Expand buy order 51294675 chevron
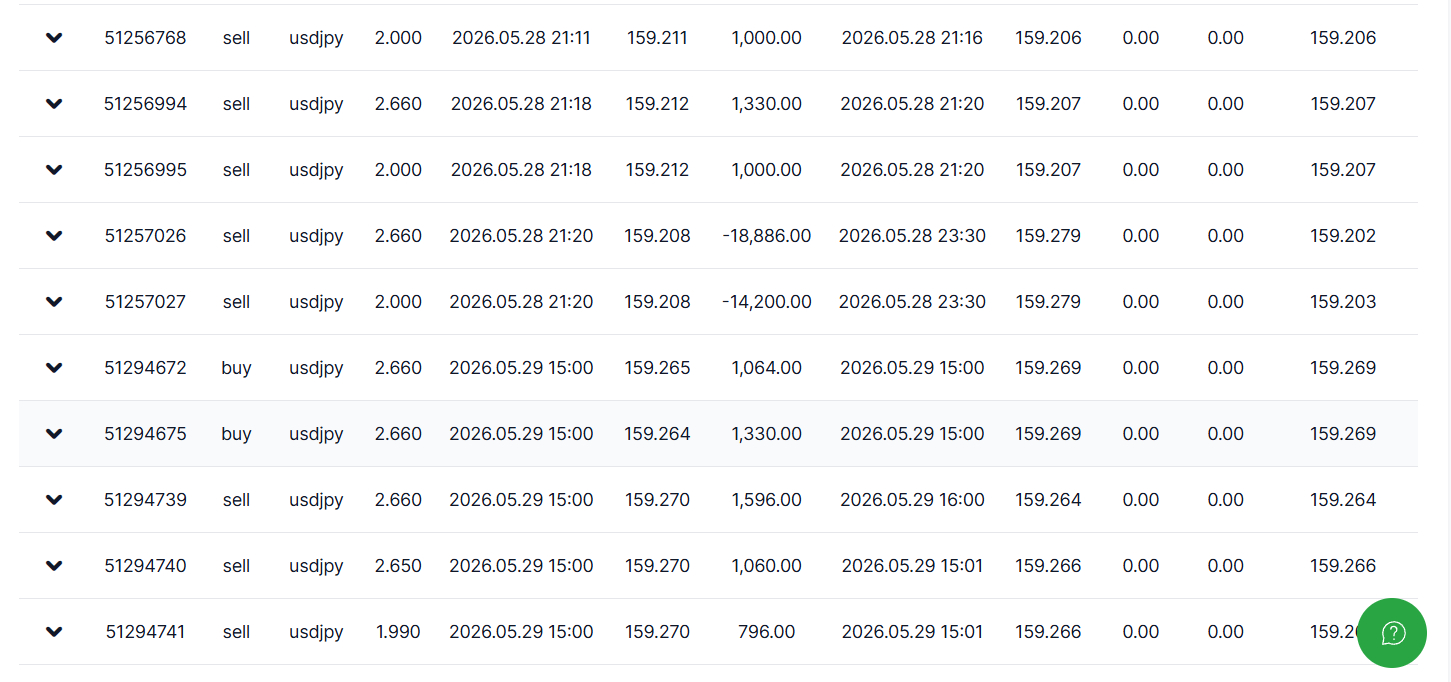Screen dimensions: 1451x682 54,434
